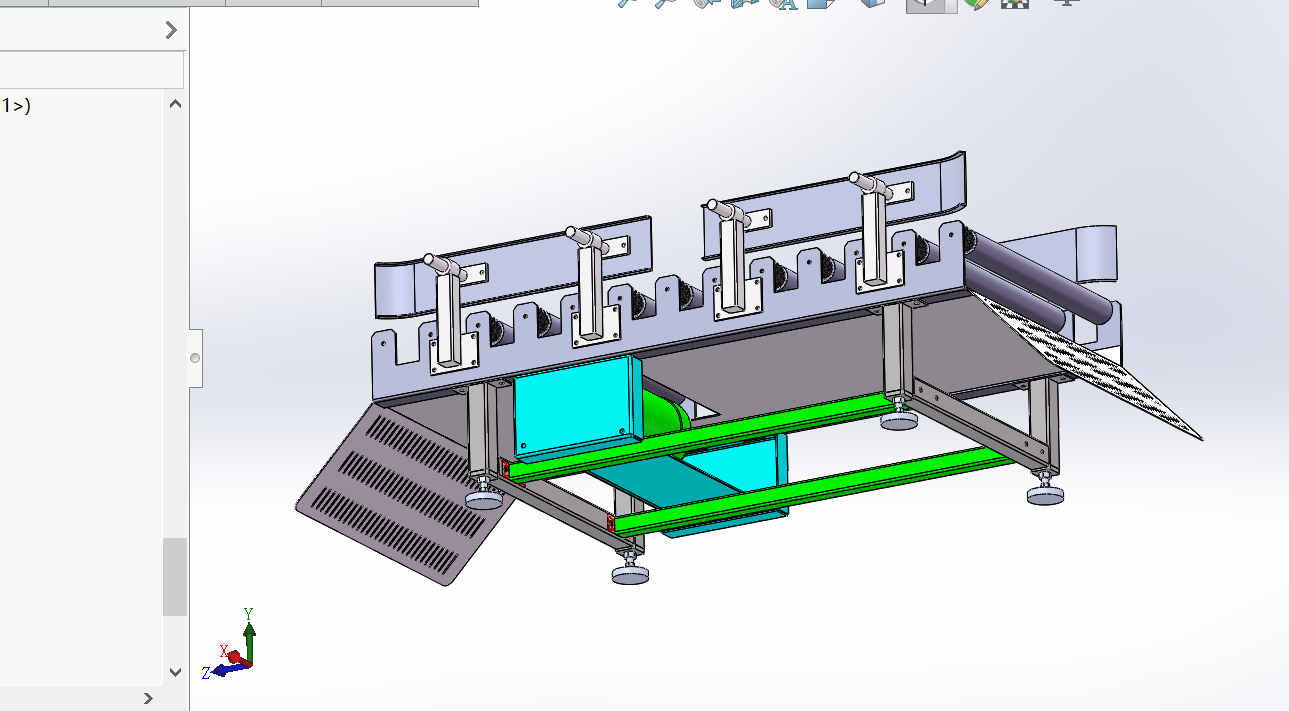Expand the side panel with the chevron arrow
The height and width of the screenshot is (711, 1289).
point(171,30)
